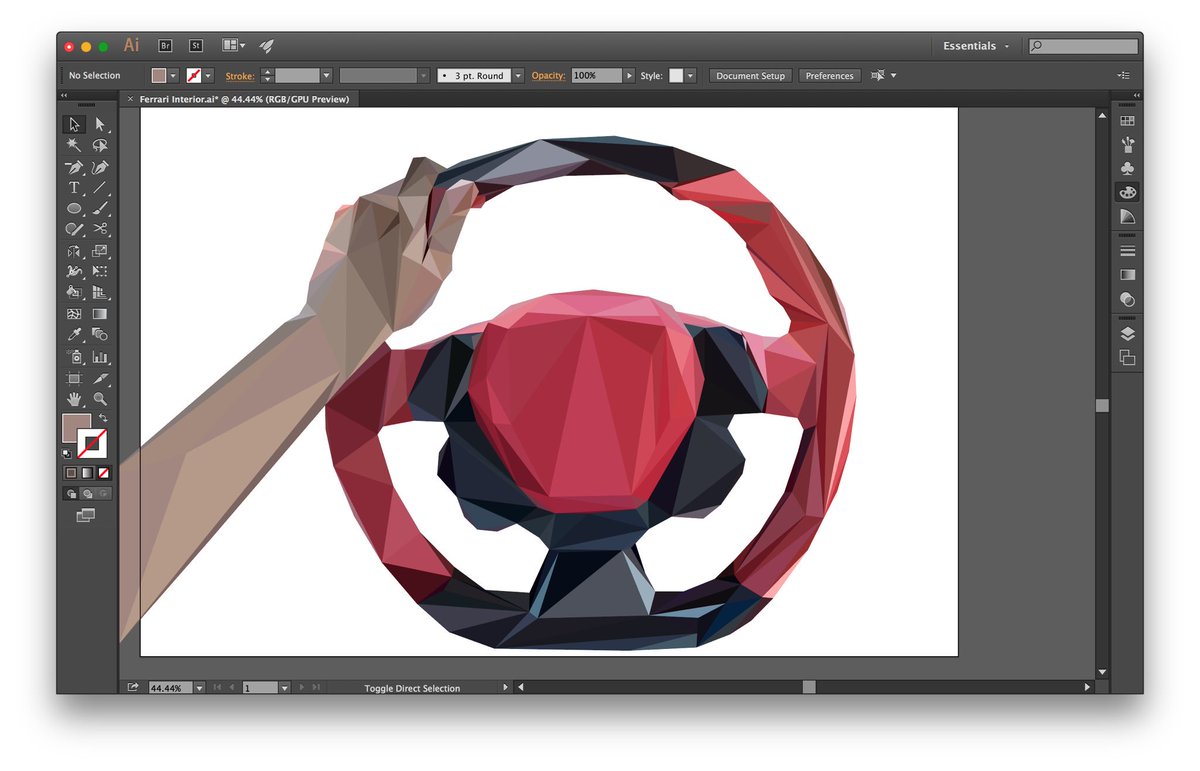Select the Selection tool arrow
Viewport: 1200px width, 771px height.
(x=74, y=124)
